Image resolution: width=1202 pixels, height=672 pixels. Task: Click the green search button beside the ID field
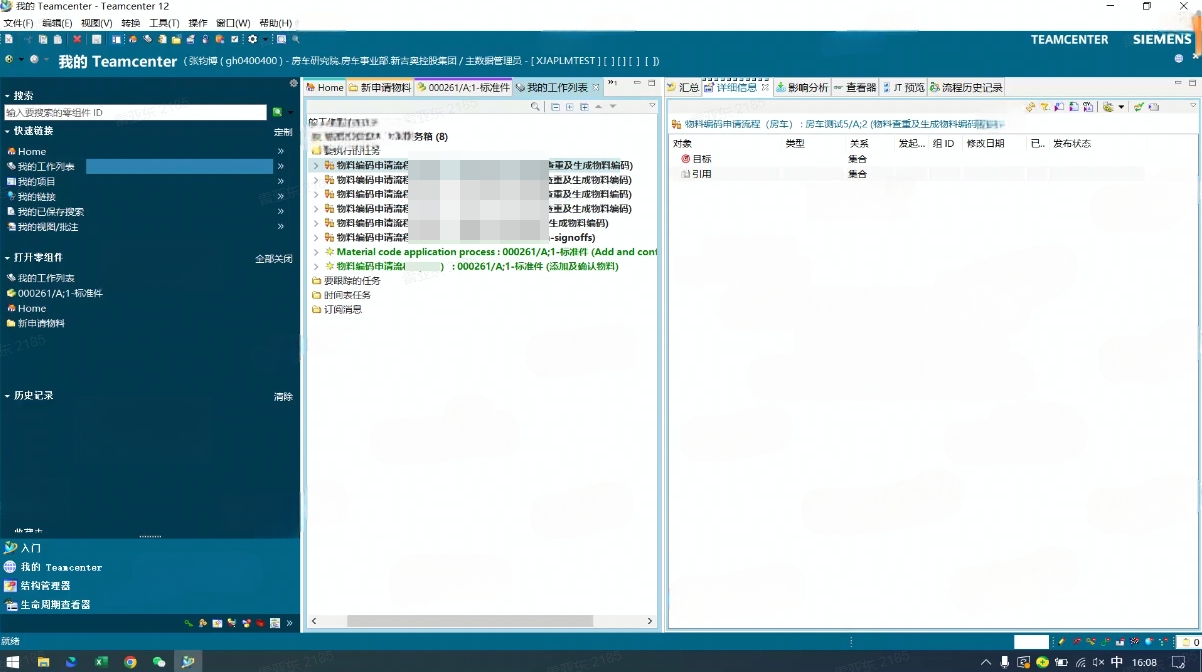(277, 113)
